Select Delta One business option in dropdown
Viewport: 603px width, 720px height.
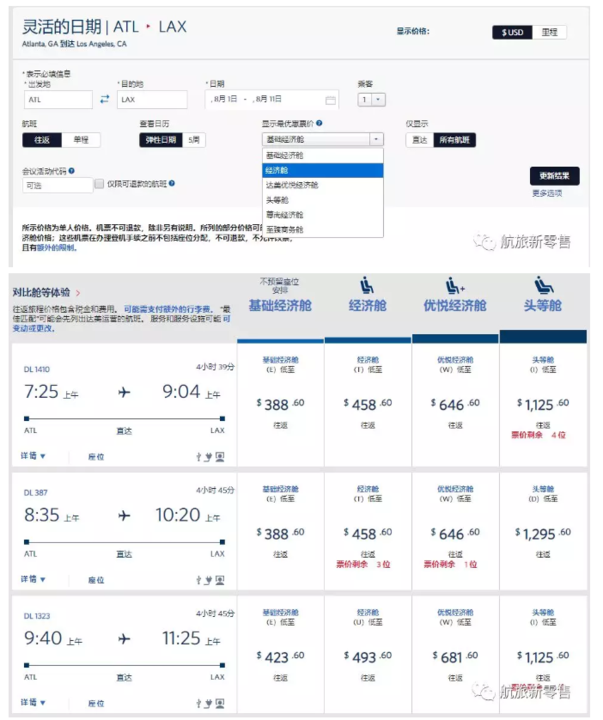point(322,230)
